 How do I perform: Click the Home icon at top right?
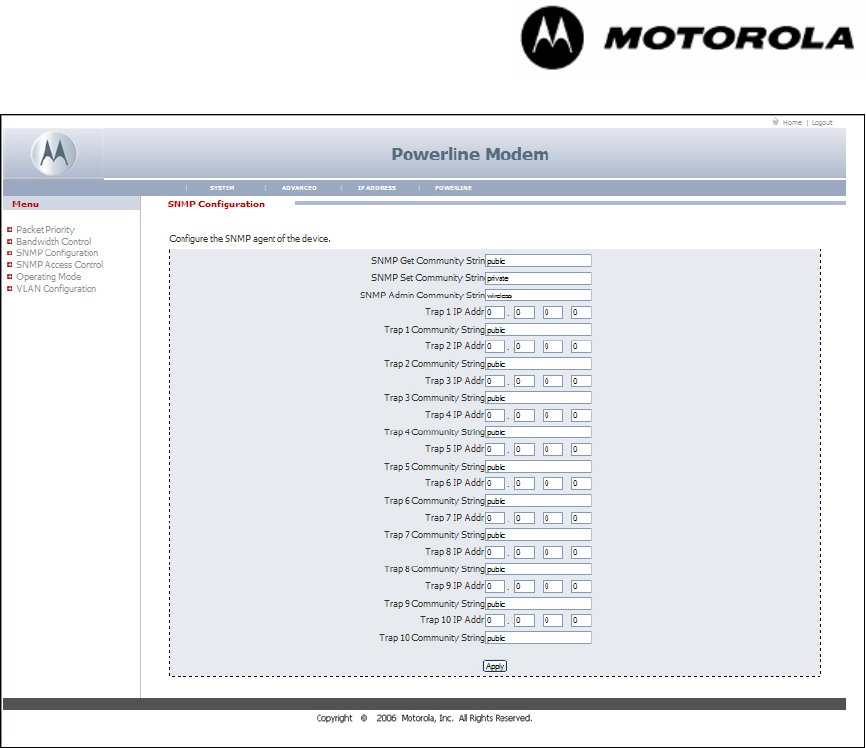(x=775, y=122)
